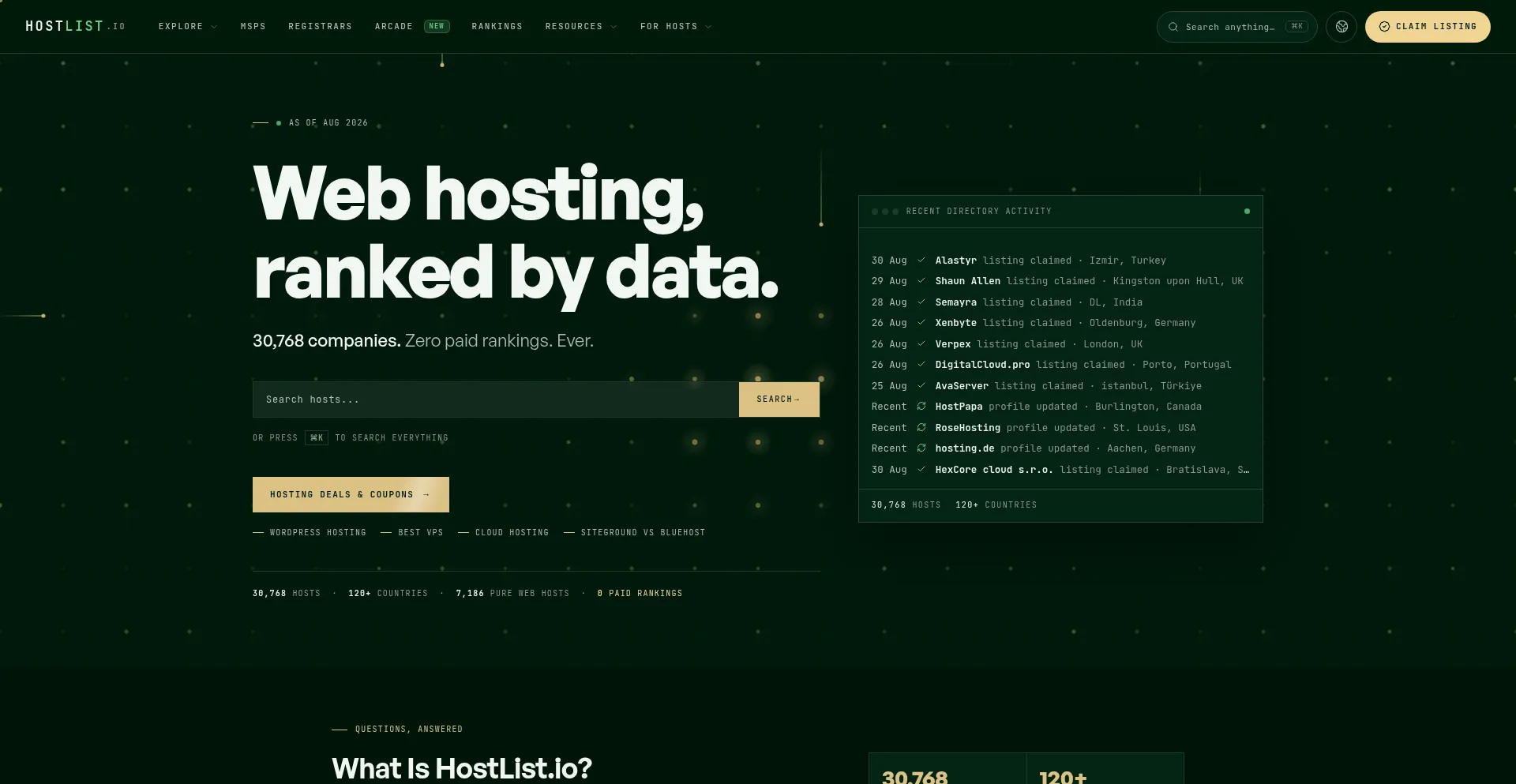Click HexCore cloud s.r.o. entry
This screenshot has height=784, width=1516.
click(x=1060, y=470)
